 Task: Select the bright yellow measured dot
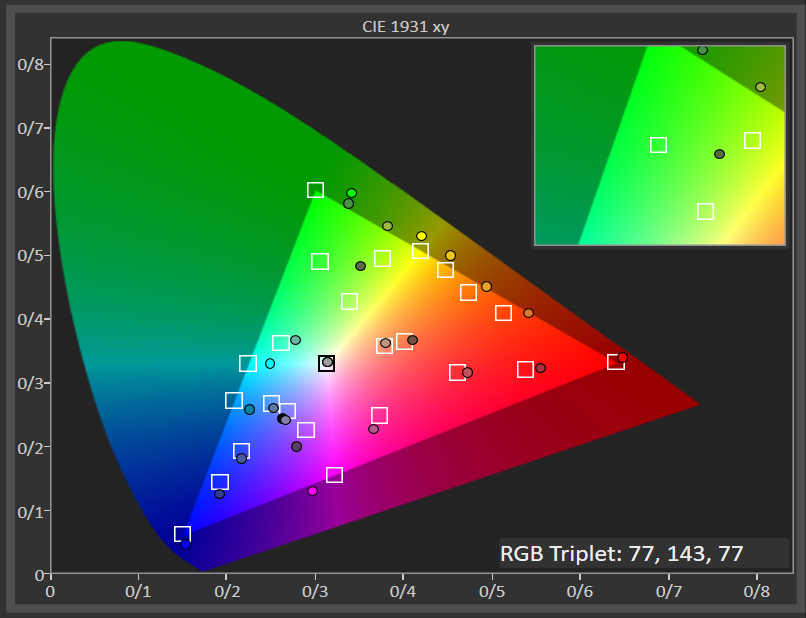[422, 236]
